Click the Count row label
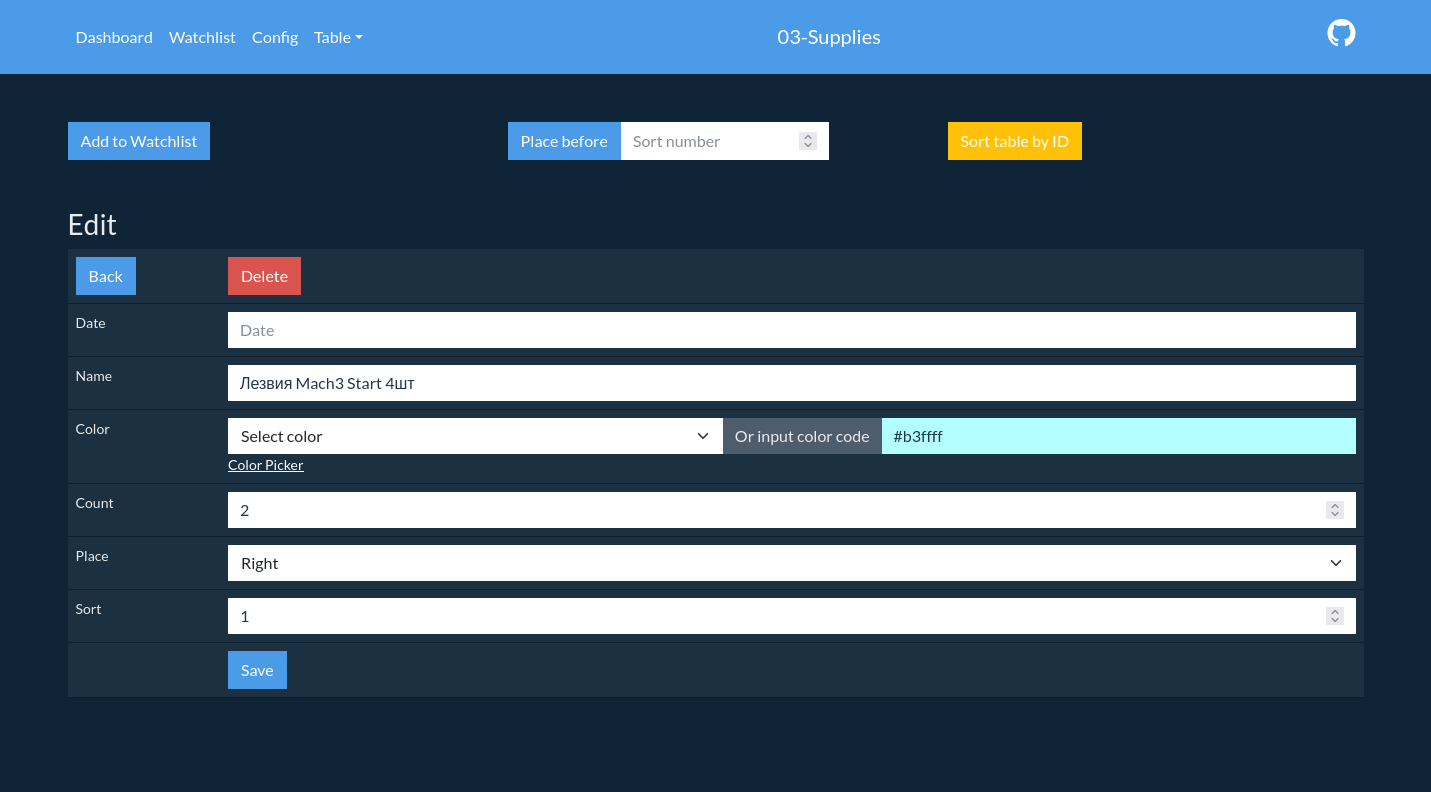Image resolution: width=1431 pixels, height=792 pixels. [x=95, y=503]
